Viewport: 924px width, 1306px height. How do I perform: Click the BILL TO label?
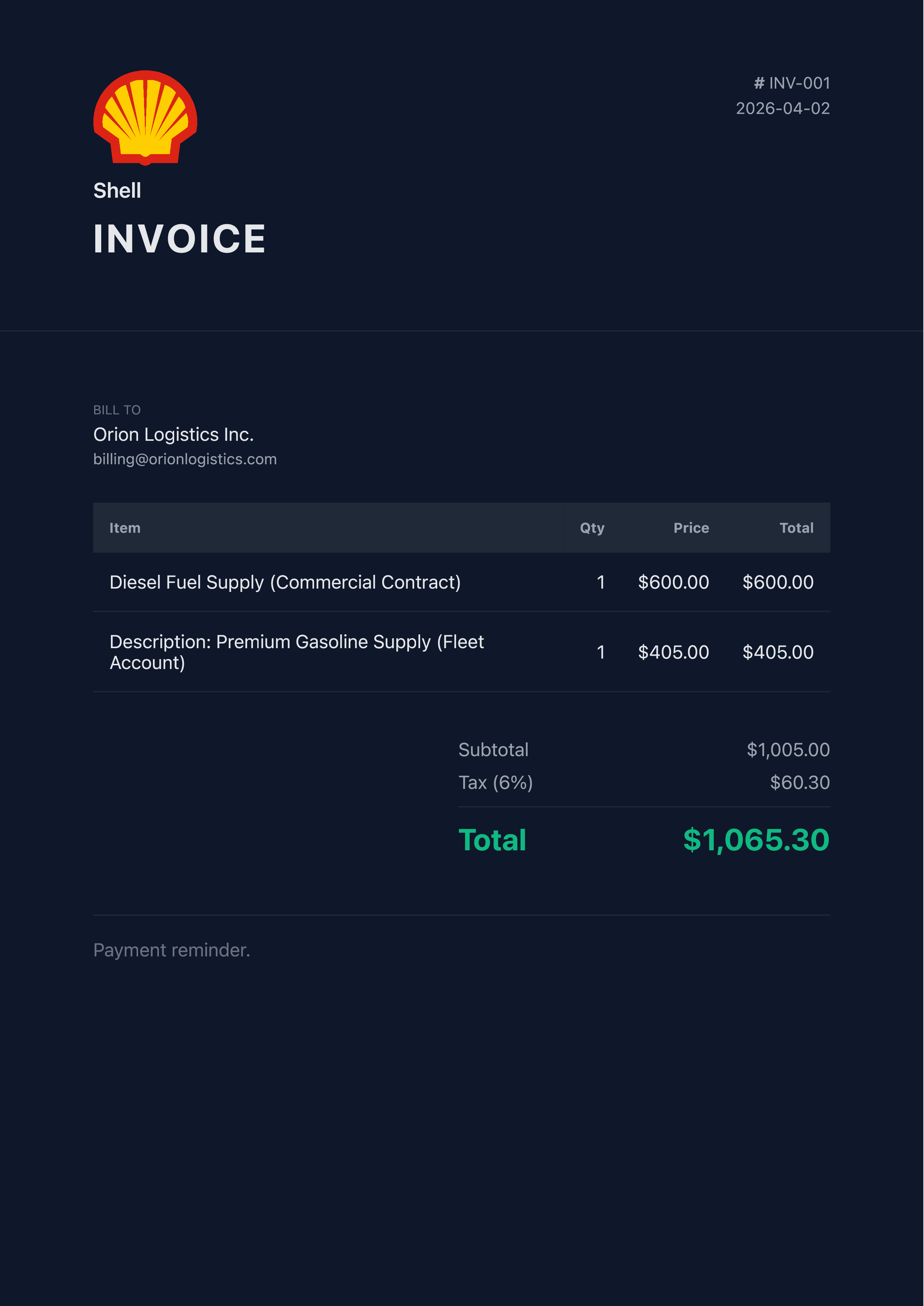[x=116, y=410]
